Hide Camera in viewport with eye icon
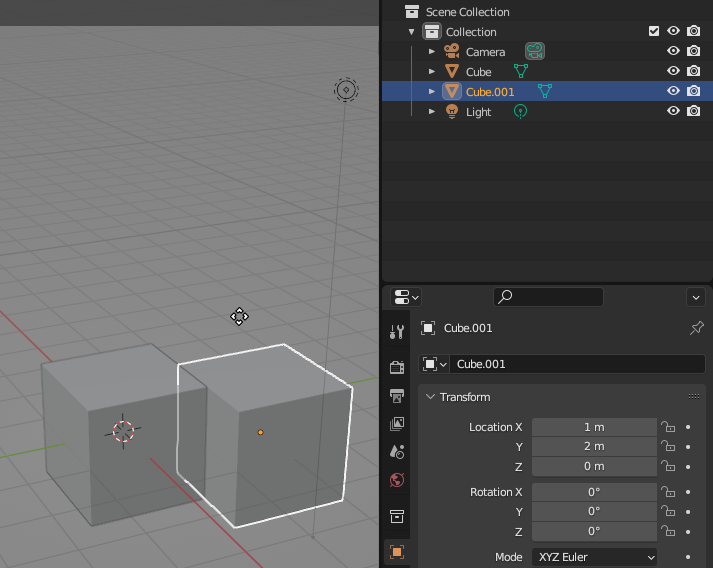Image resolution: width=713 pixels, height=568 pixels. (673, 51)
